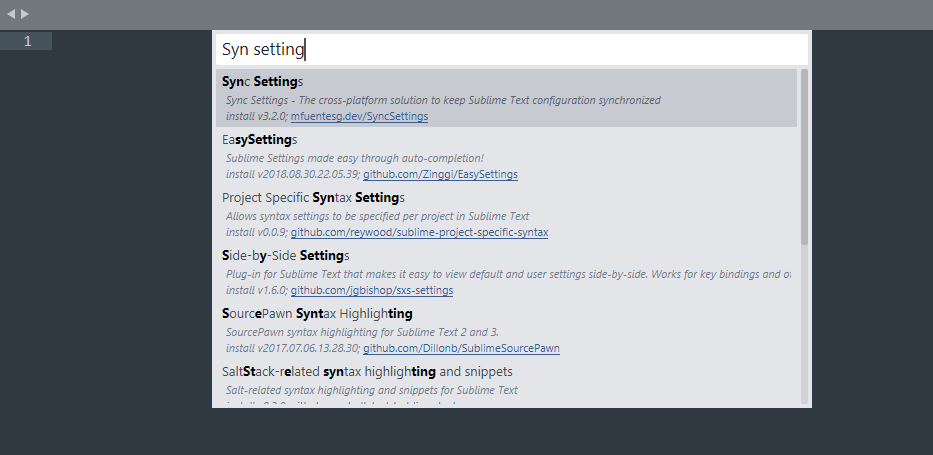Open the github.com/jgbishop/sxs-settings link
Viewport: 933px width, 455px height.
click(371, 290)
